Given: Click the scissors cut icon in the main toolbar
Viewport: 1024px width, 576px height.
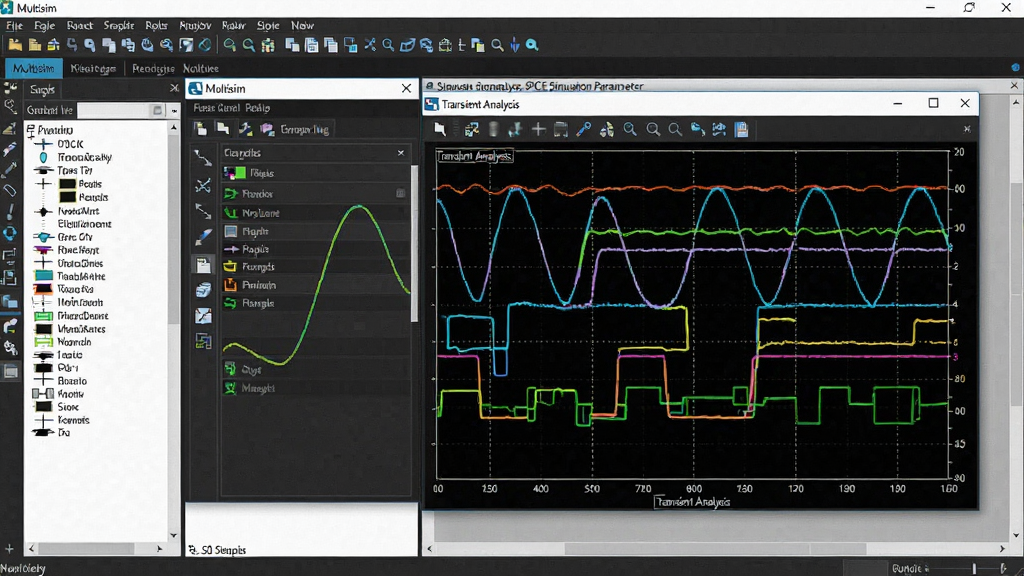Looking at the screenshot, I should [x=370, y=45].
